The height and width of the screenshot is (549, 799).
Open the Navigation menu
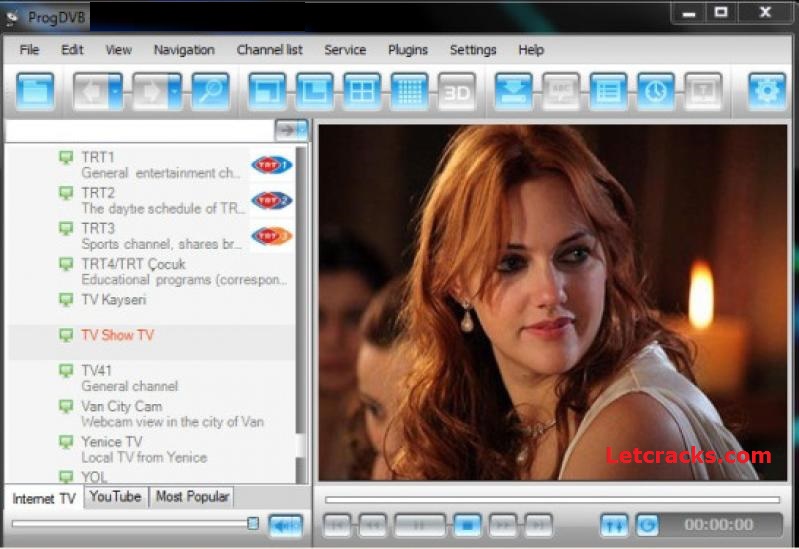pos(184,50)
